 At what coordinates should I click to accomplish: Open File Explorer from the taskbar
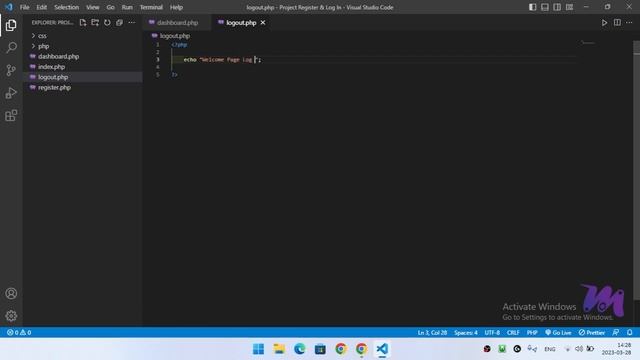pyautogui.click(x=279, y=349)
